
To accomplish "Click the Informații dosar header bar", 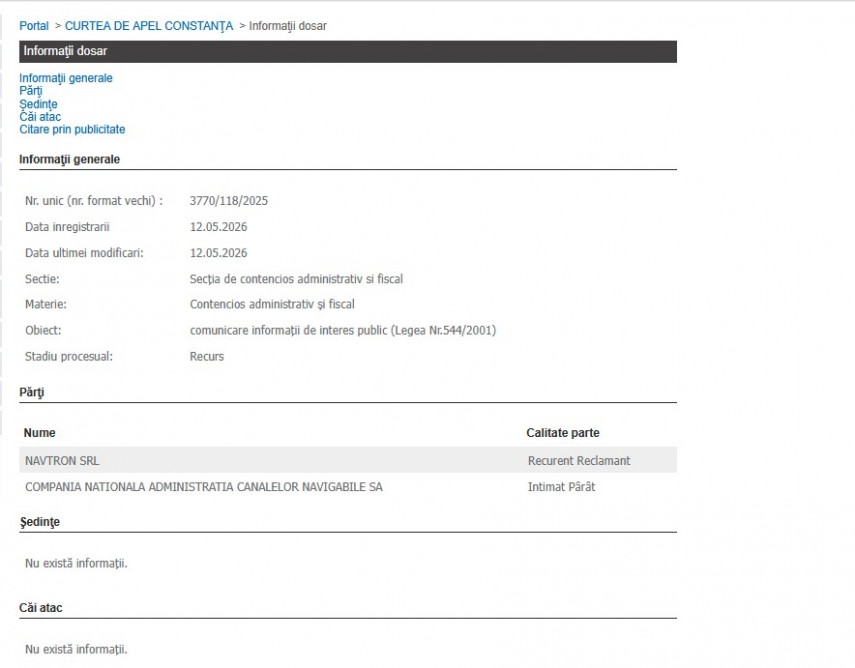I will click(x=348, y=51).
